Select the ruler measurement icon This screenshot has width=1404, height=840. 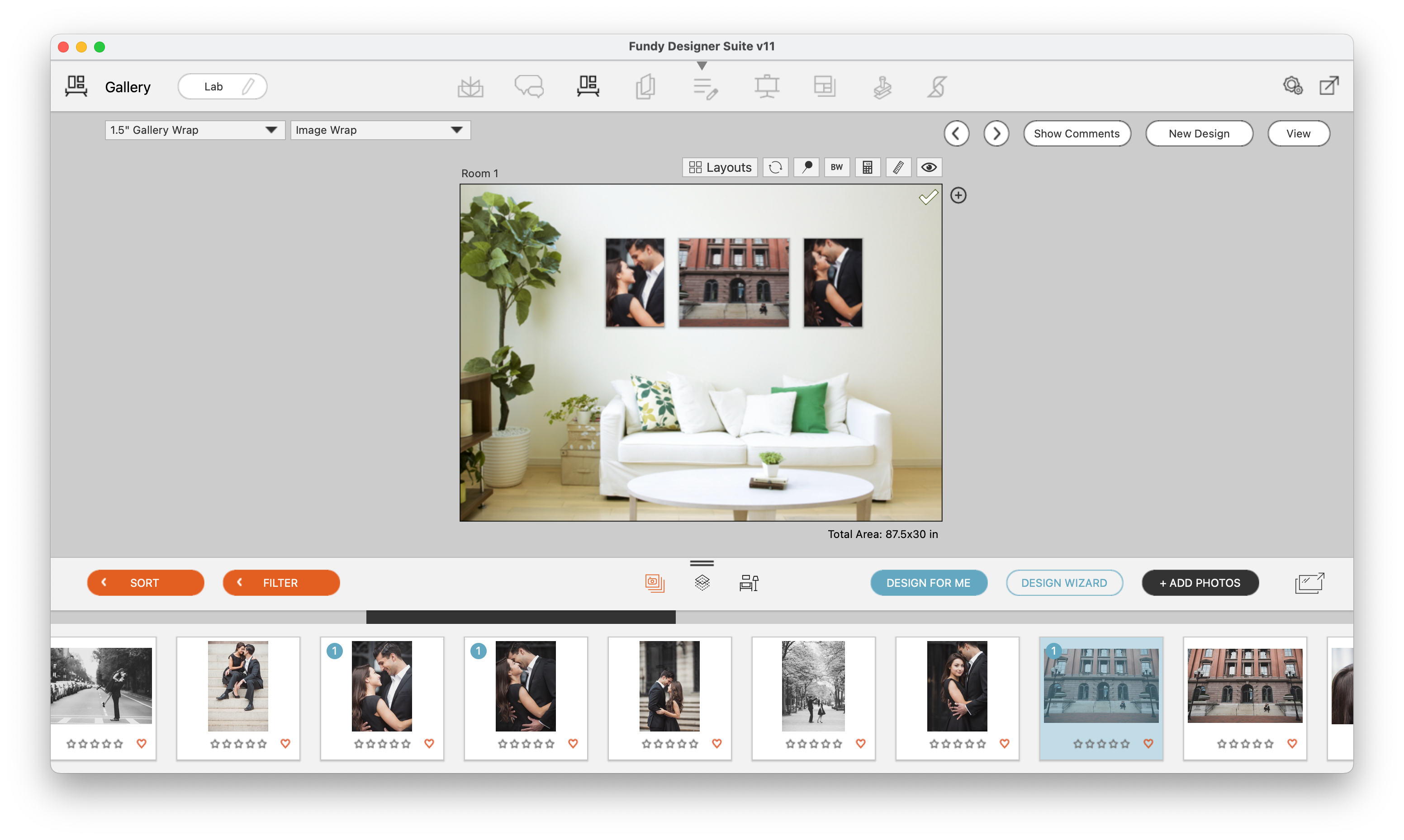click(x=898, y=167)
